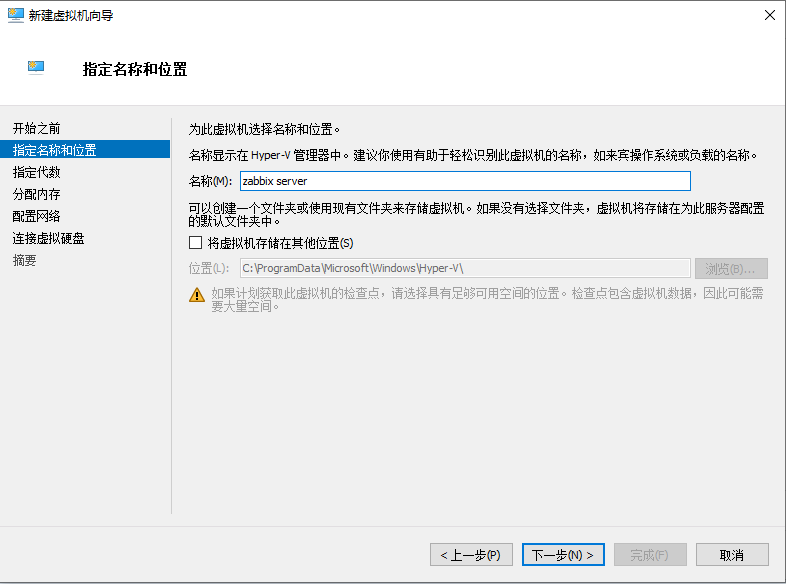
Task: Select the 指定名称和位置 step
Action: click(85, 150)
